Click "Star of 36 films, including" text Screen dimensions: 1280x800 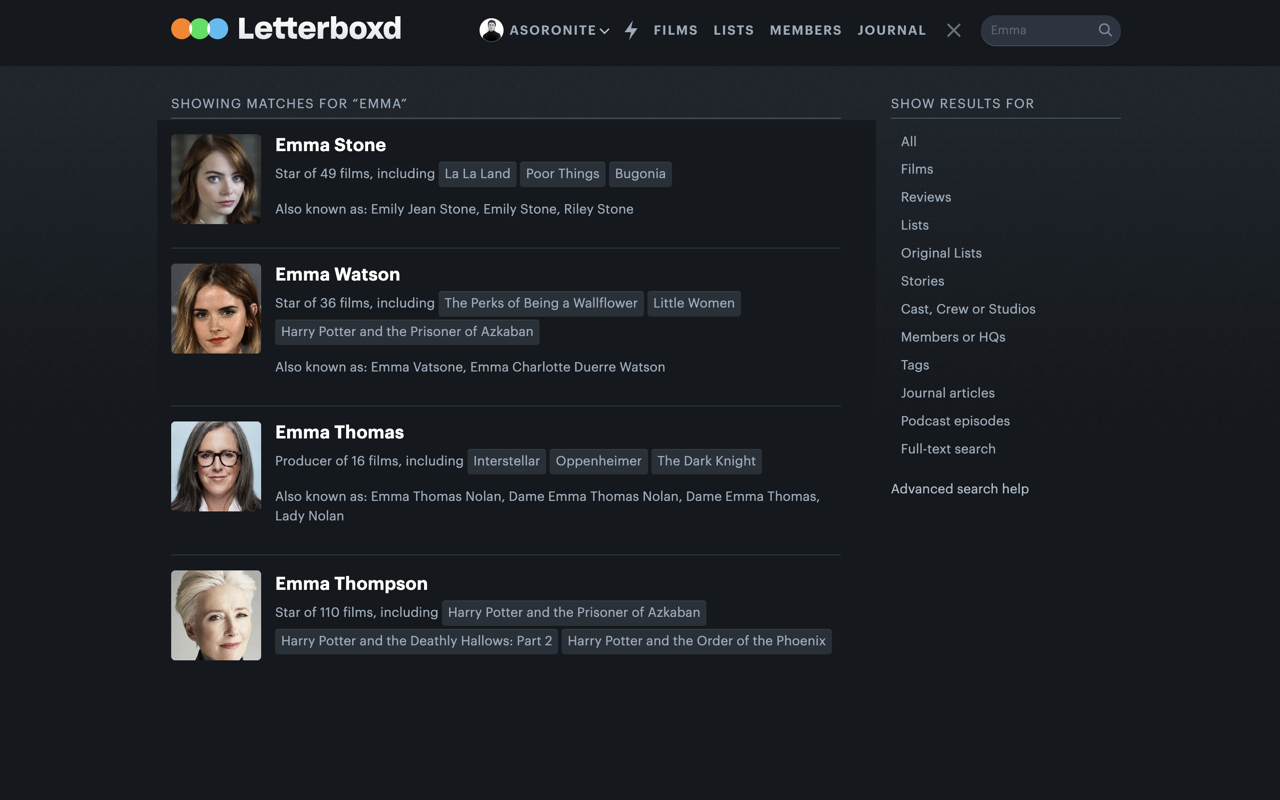355,303
